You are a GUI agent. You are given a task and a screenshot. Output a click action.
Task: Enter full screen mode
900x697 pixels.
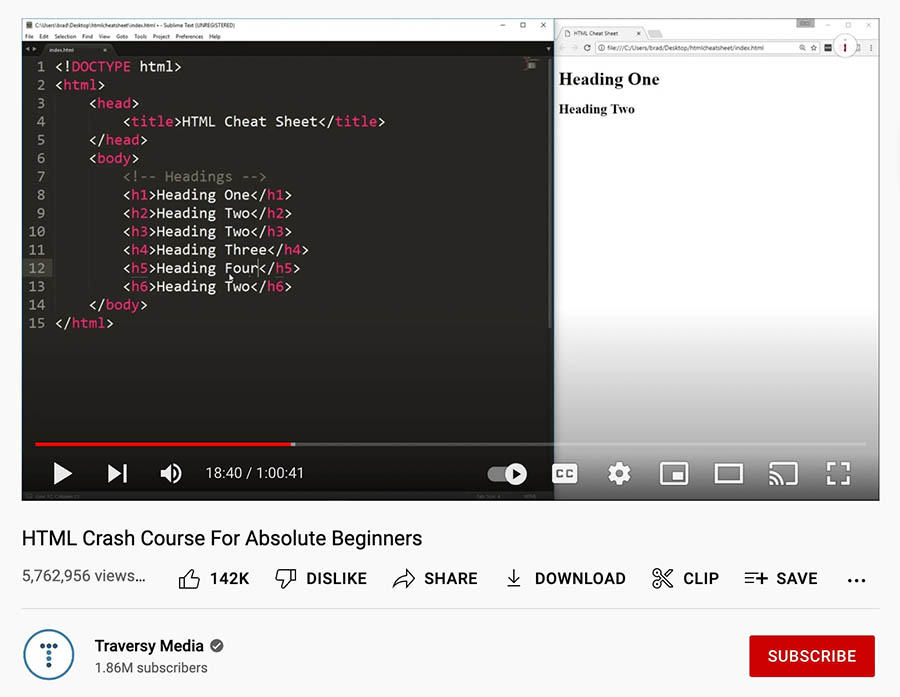coord(837,473)
